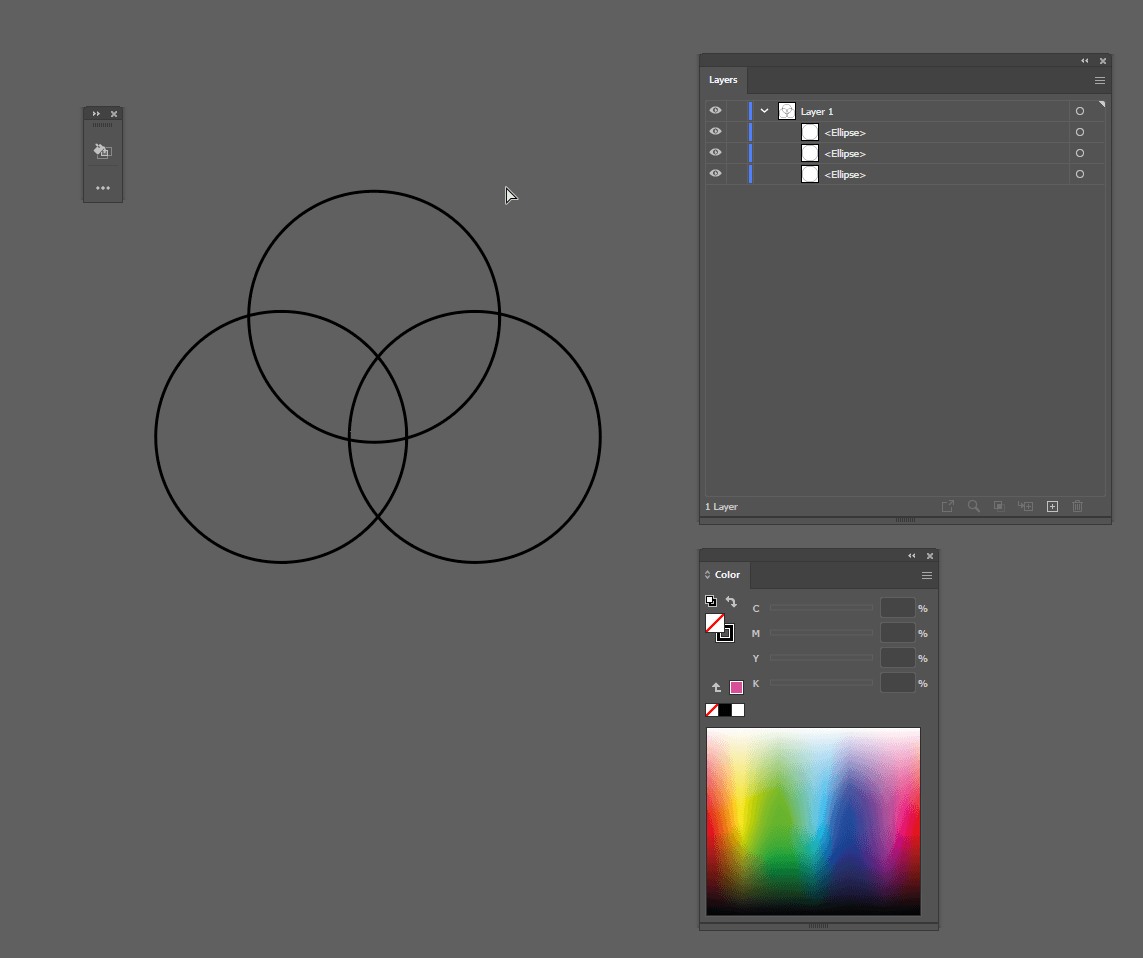Hide Layer 1 using its eye icon
The image size is (1143, 958).
click(715, 111)
